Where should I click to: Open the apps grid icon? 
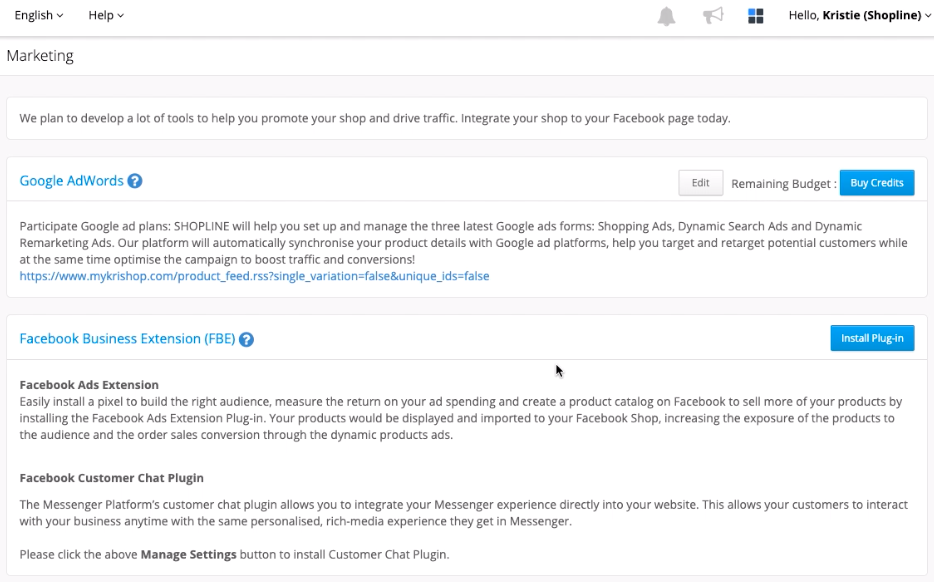pyautogui.click(x=756, y=16)
